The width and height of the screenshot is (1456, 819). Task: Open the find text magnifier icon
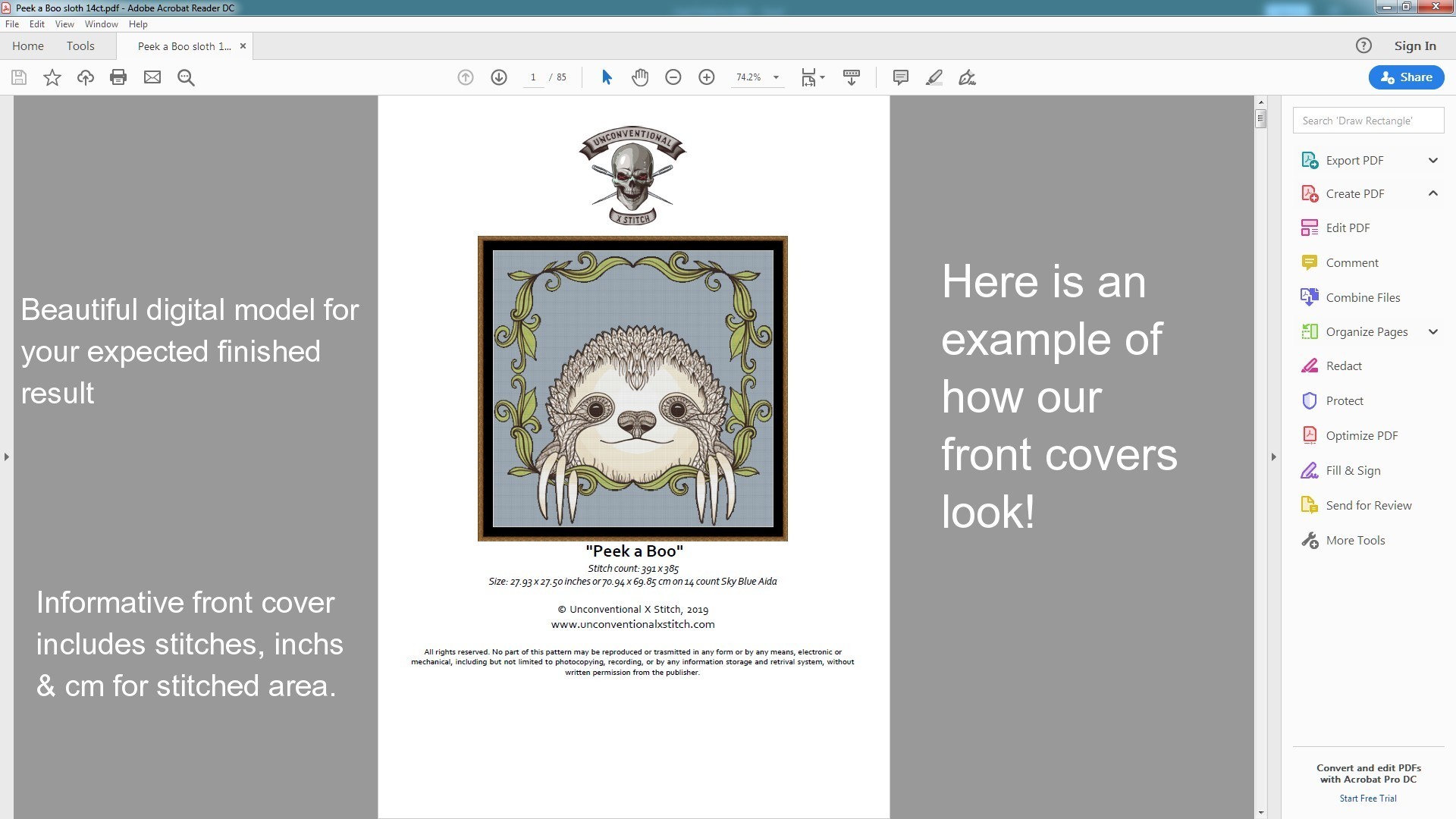[x=186, y=77]
